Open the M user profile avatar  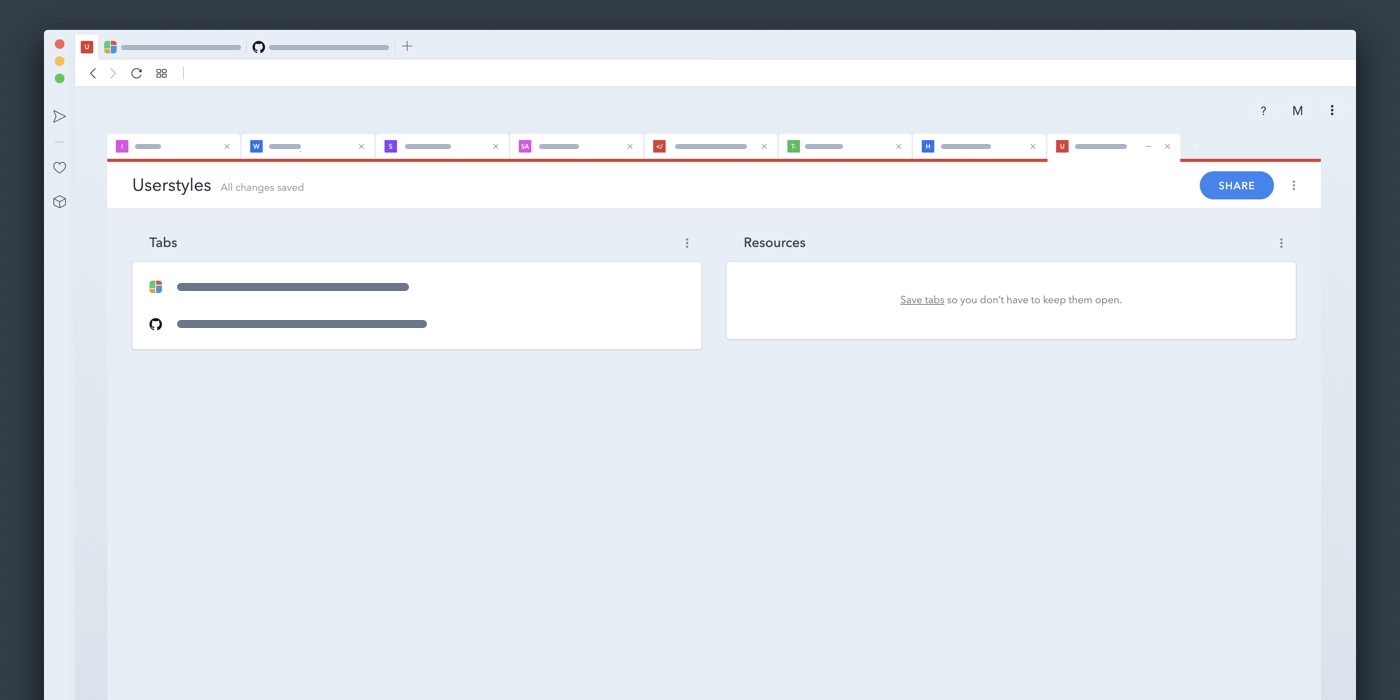(x=1297, y=111)
